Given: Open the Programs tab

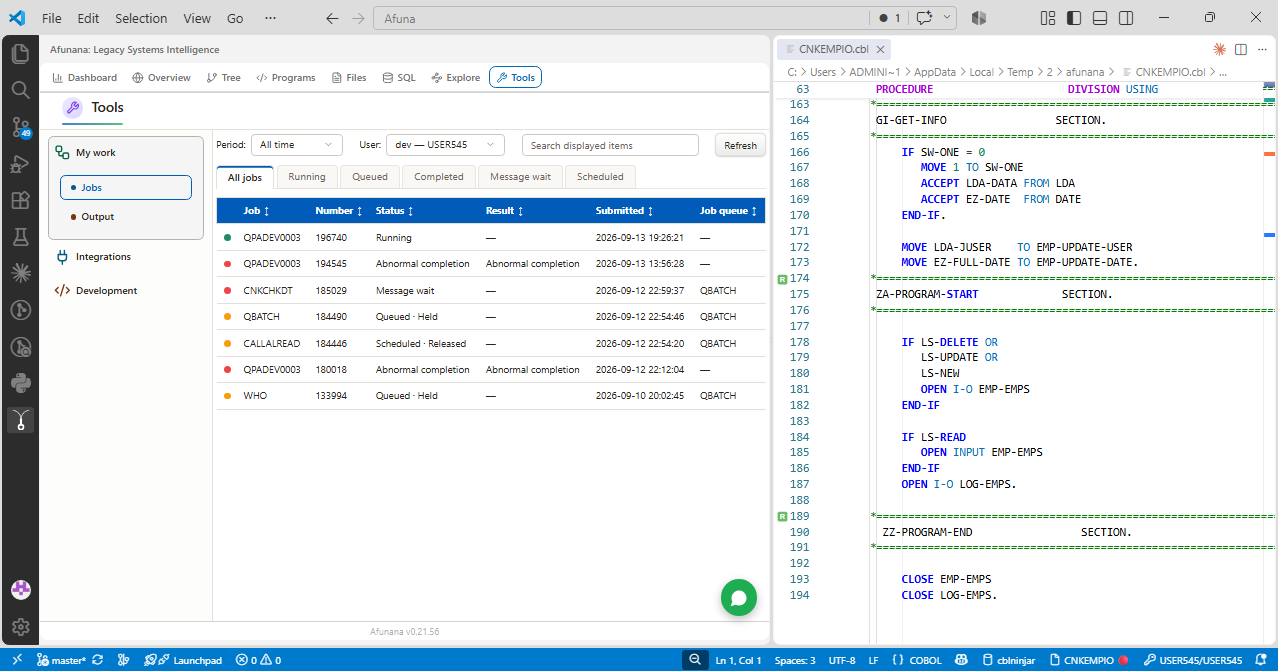Looking at the screenshot, I should (x=286, y=77).
